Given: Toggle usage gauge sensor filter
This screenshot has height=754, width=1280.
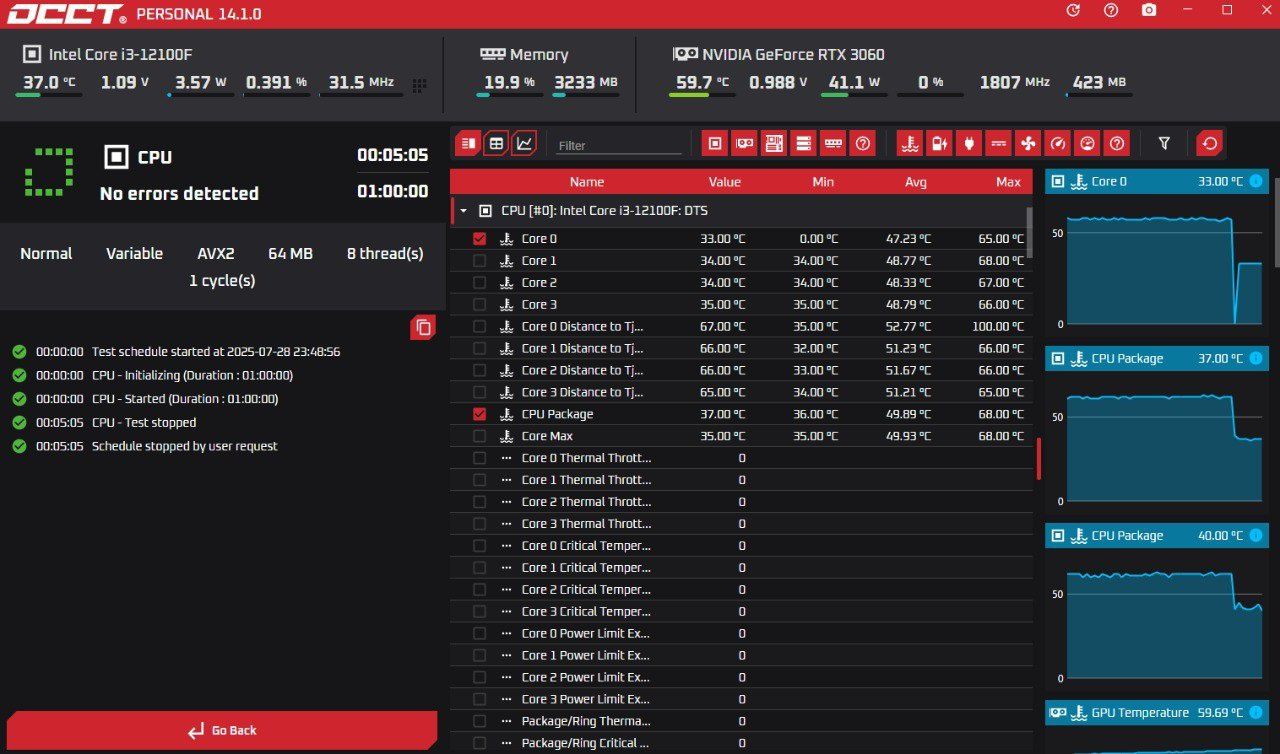Looking at the screenshot, I should pyautogui.click(x=1087, y=144).
